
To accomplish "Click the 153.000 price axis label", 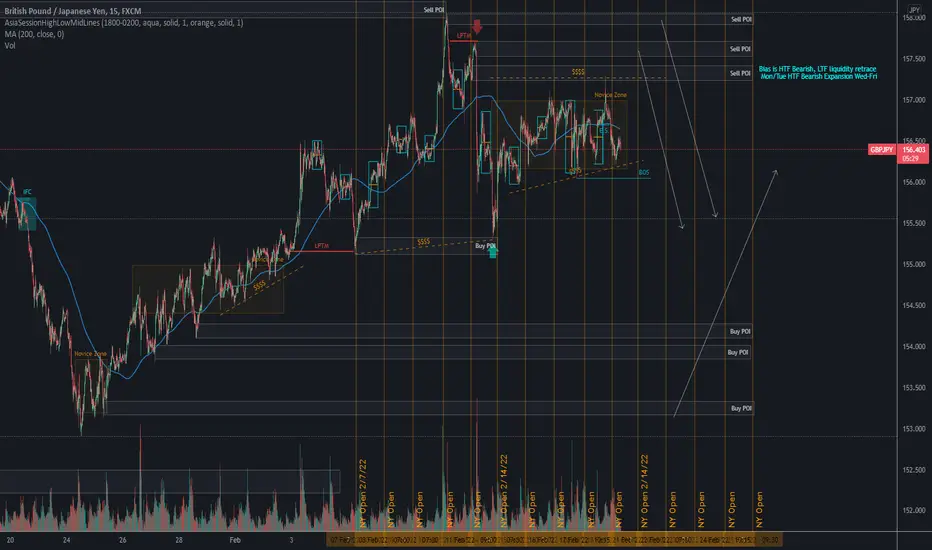I will tap(914, 428).
